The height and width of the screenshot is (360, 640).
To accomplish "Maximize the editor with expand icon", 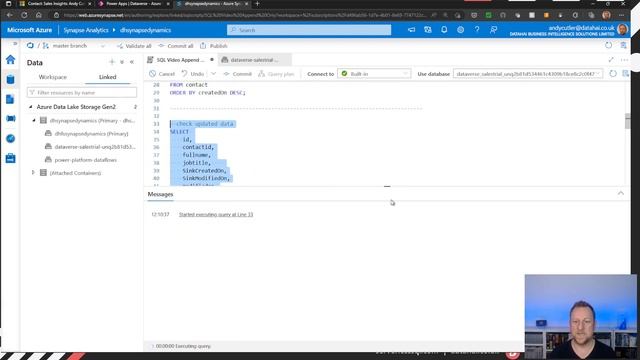I will (x=611, y=60).
